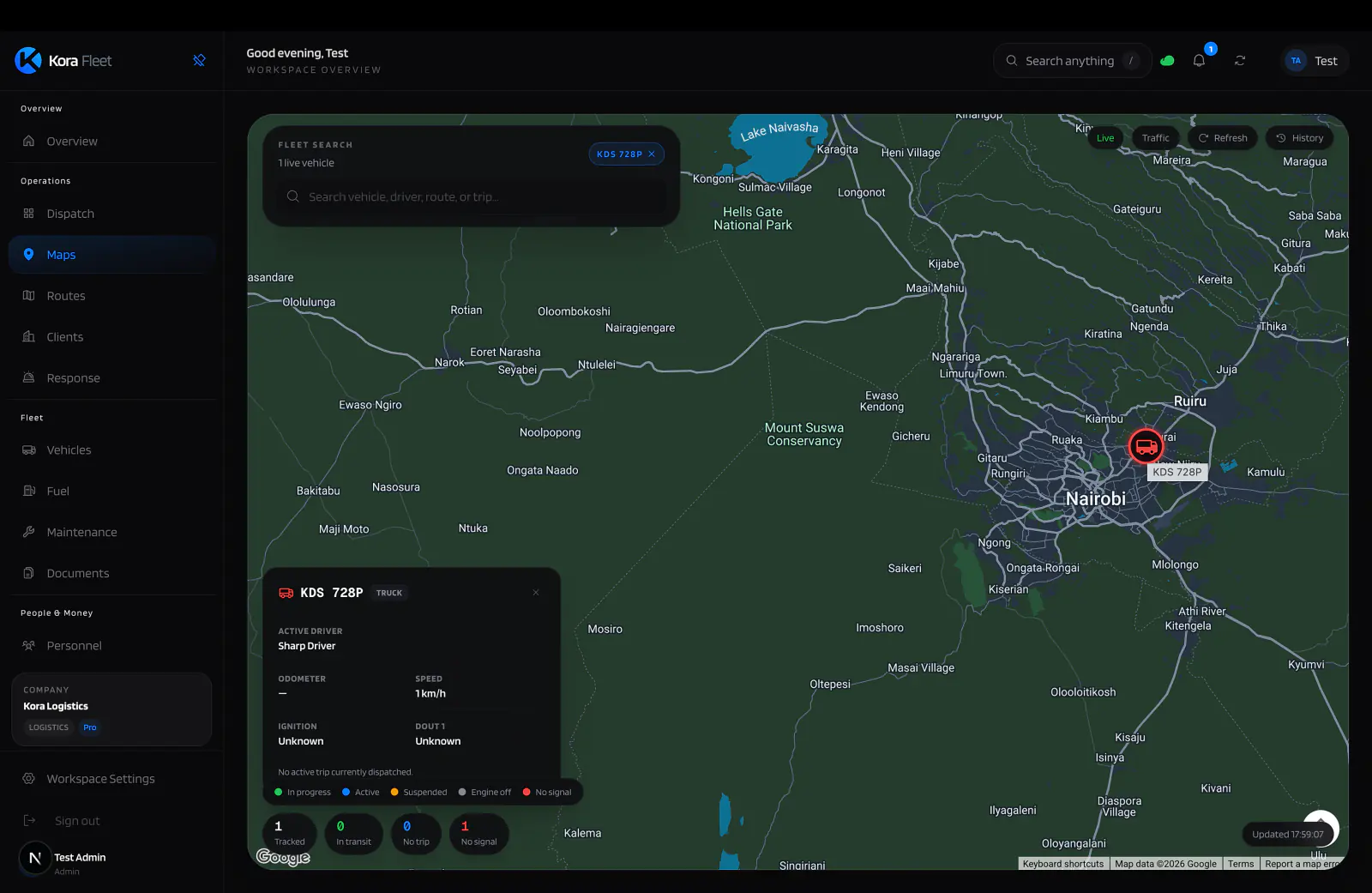Open Overview in the sidebar
The height and width of the screenshot is (893, 1372).
[112, 142]
